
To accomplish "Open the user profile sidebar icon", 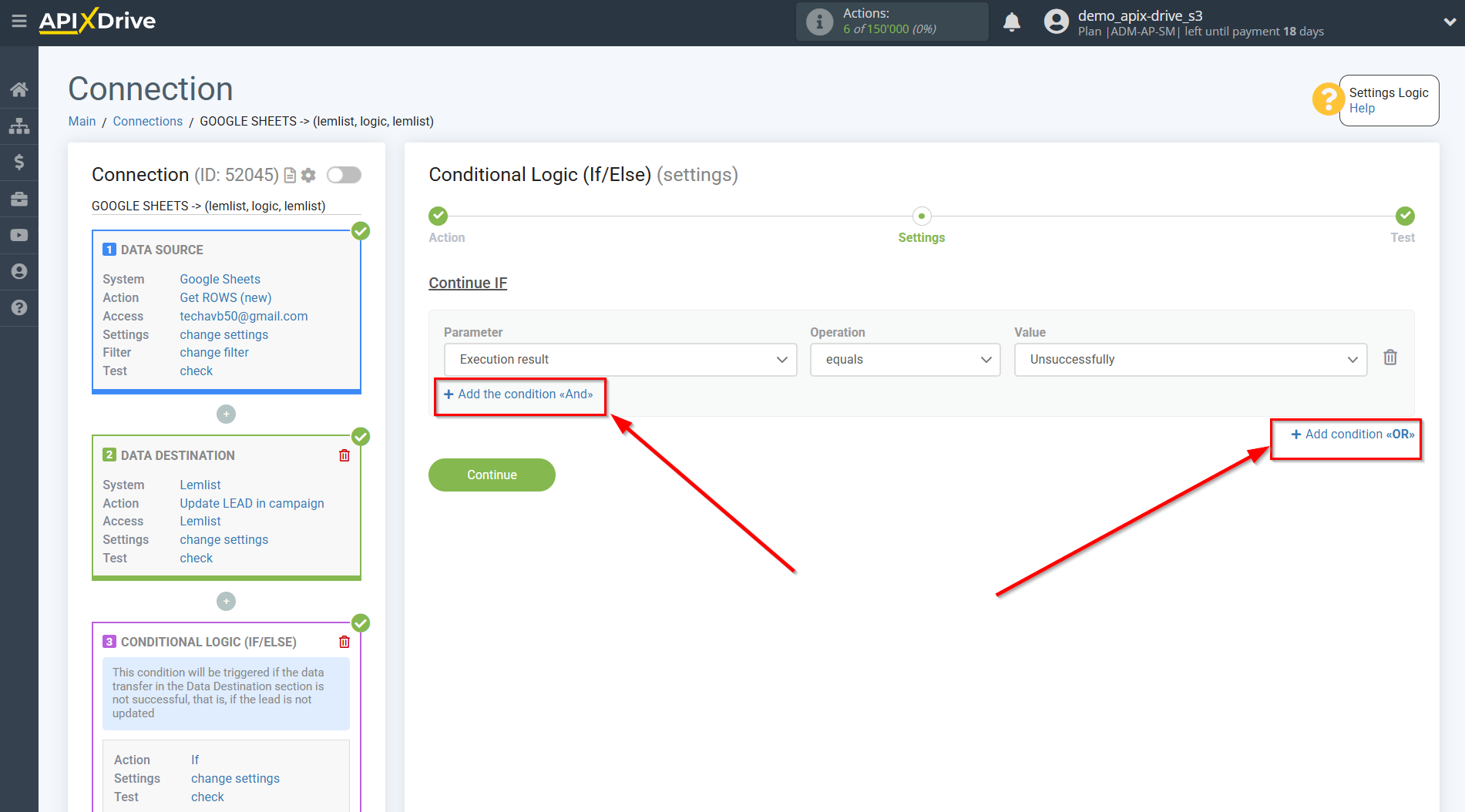I will (19, 271).
